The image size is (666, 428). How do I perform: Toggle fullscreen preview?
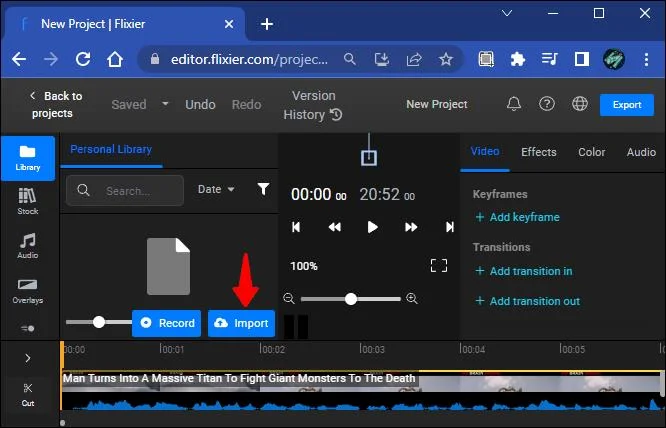(x=439, y=266)
